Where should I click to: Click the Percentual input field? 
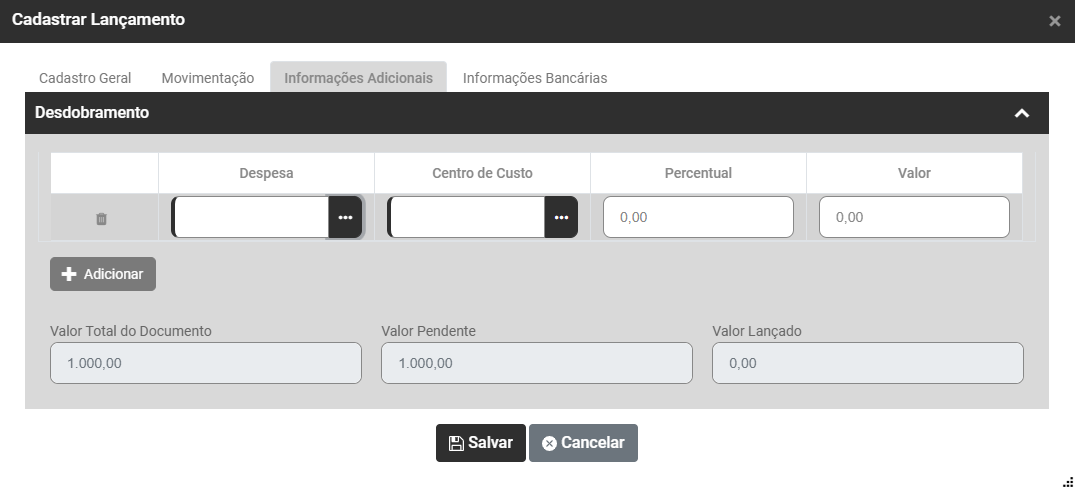point(698,217)
